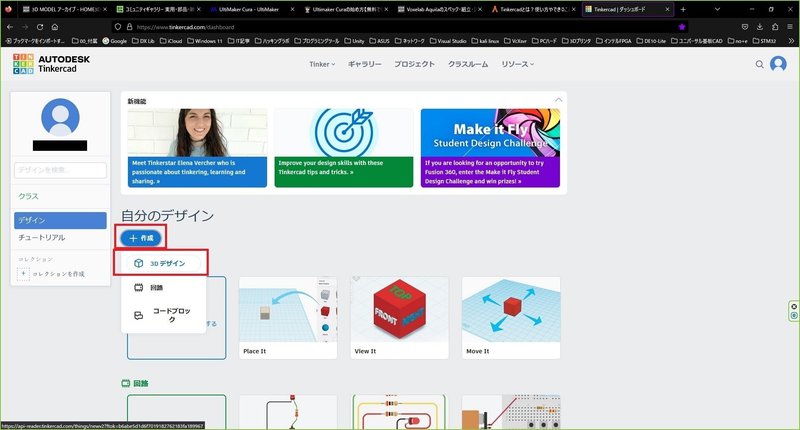
Task: Click the browser home icon
Action: [x=55, y=27]
